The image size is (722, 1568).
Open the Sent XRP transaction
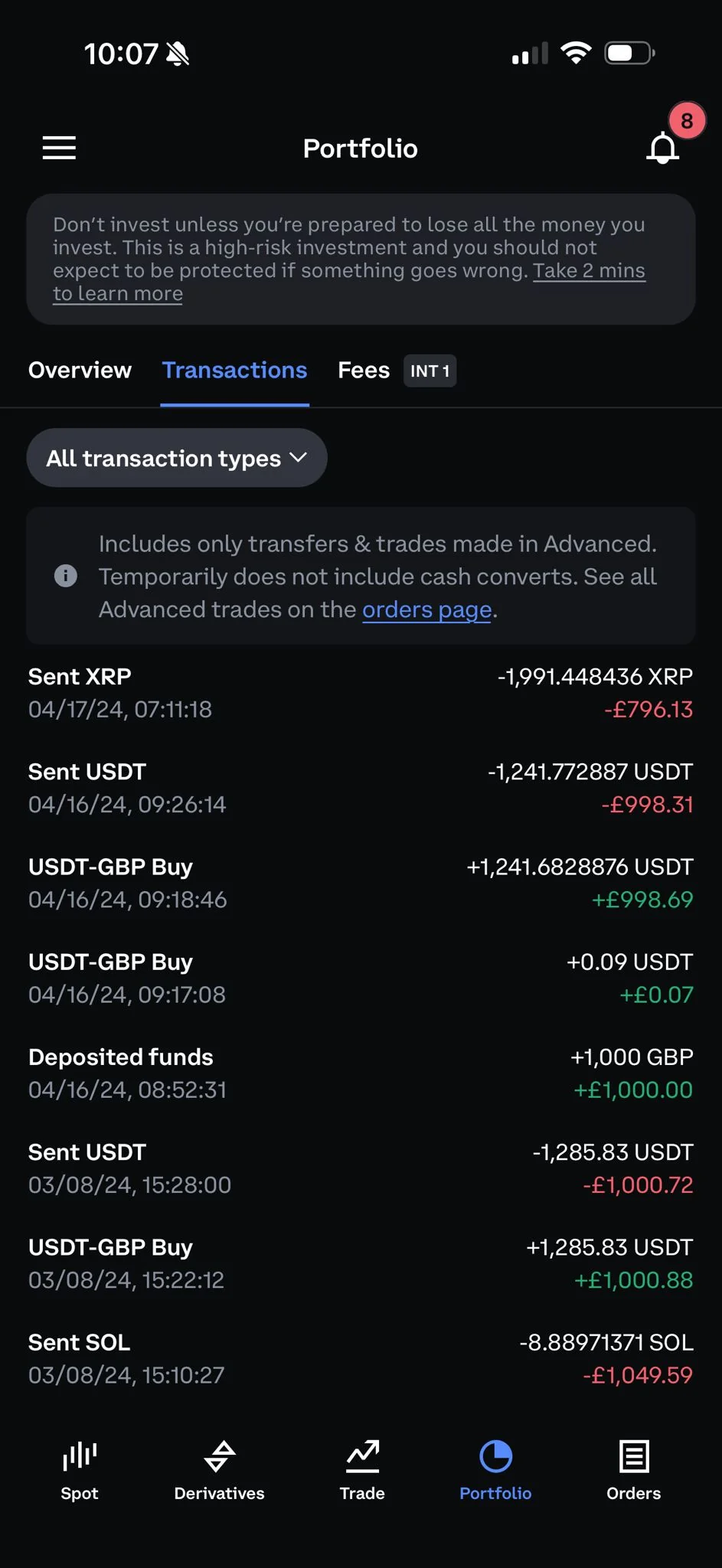(361, 693)
